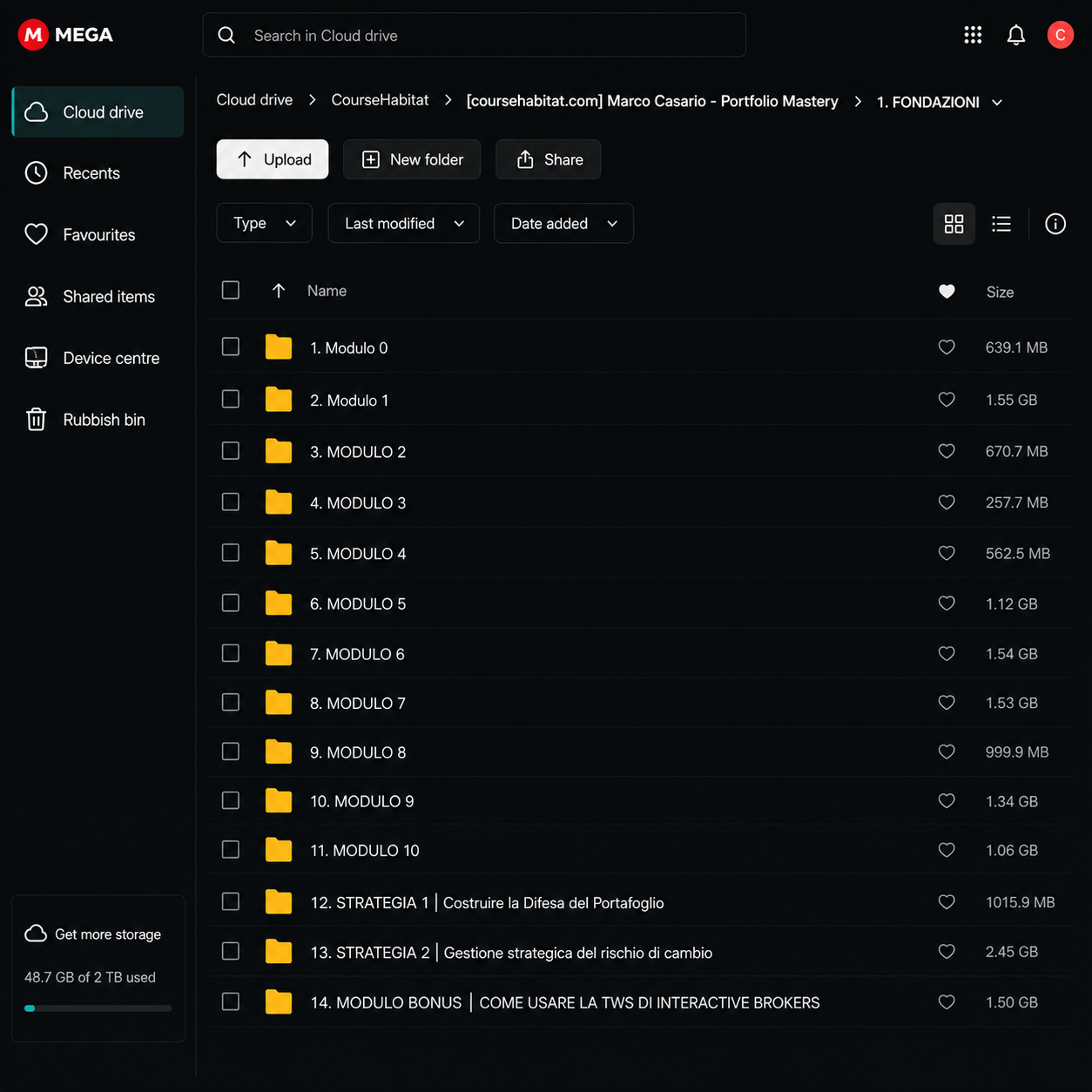Favourite the 4. MODULO 3 heart icon

tap(947, 502)
